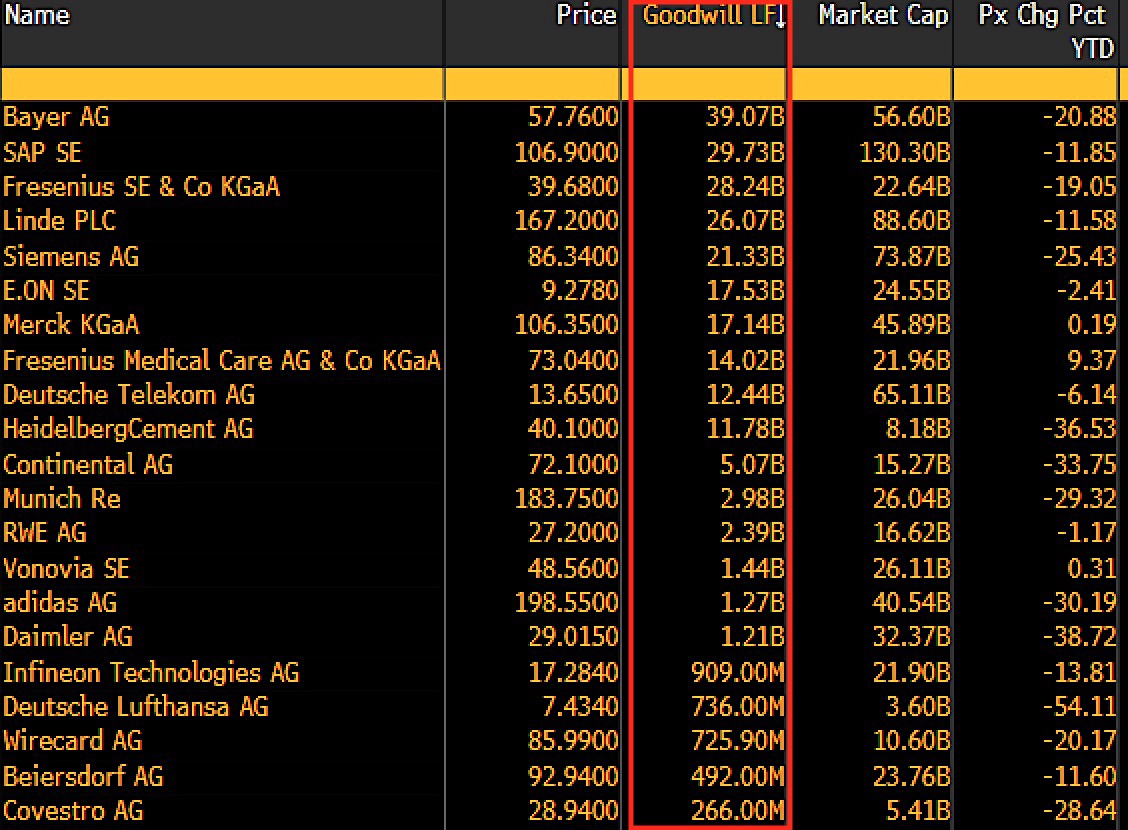Viewport: 1128px width, 830px height.
Task: Click Linde PLC goodwill value 26.07B
Action: (x=745, y=221)
